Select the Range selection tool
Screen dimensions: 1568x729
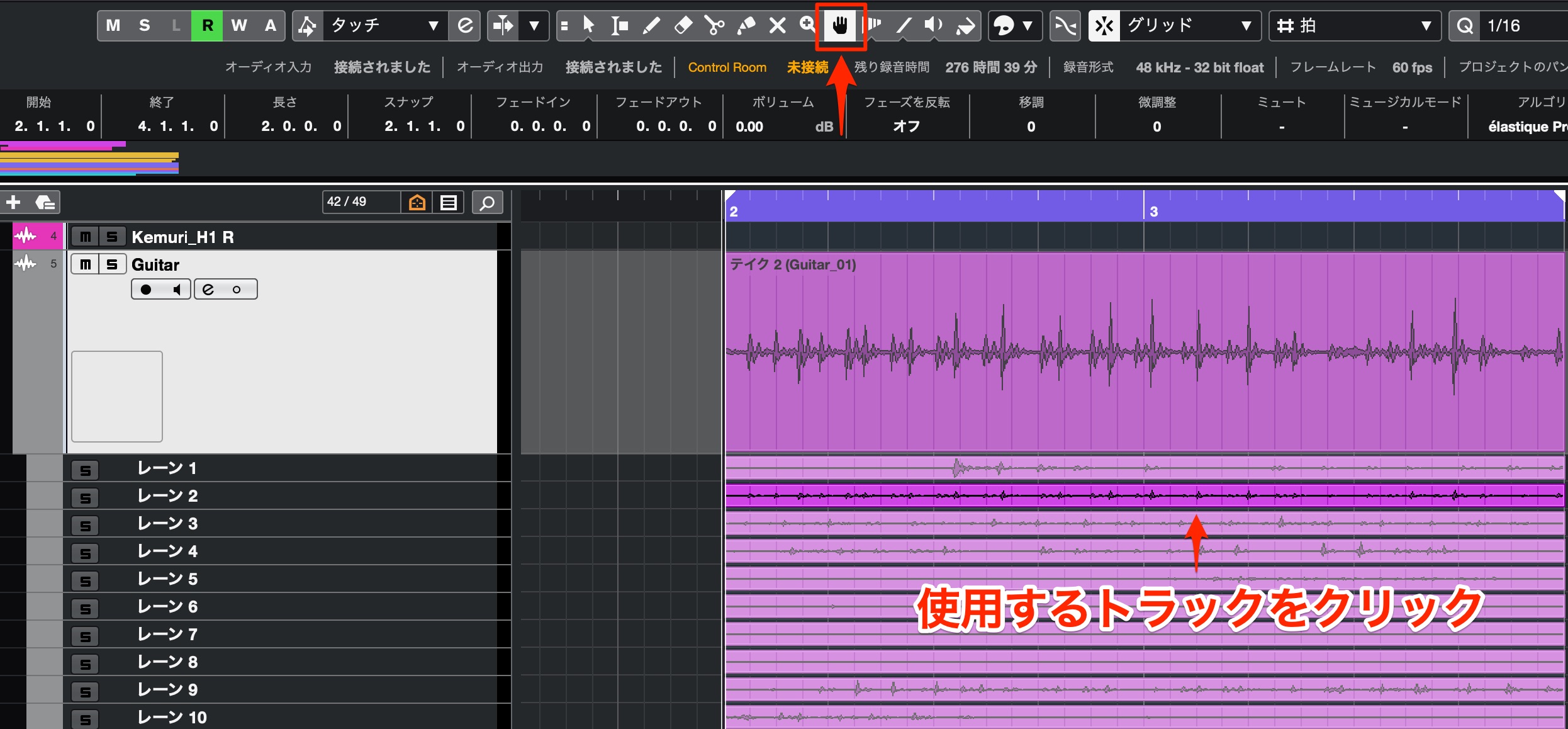(x=620, y=26)
